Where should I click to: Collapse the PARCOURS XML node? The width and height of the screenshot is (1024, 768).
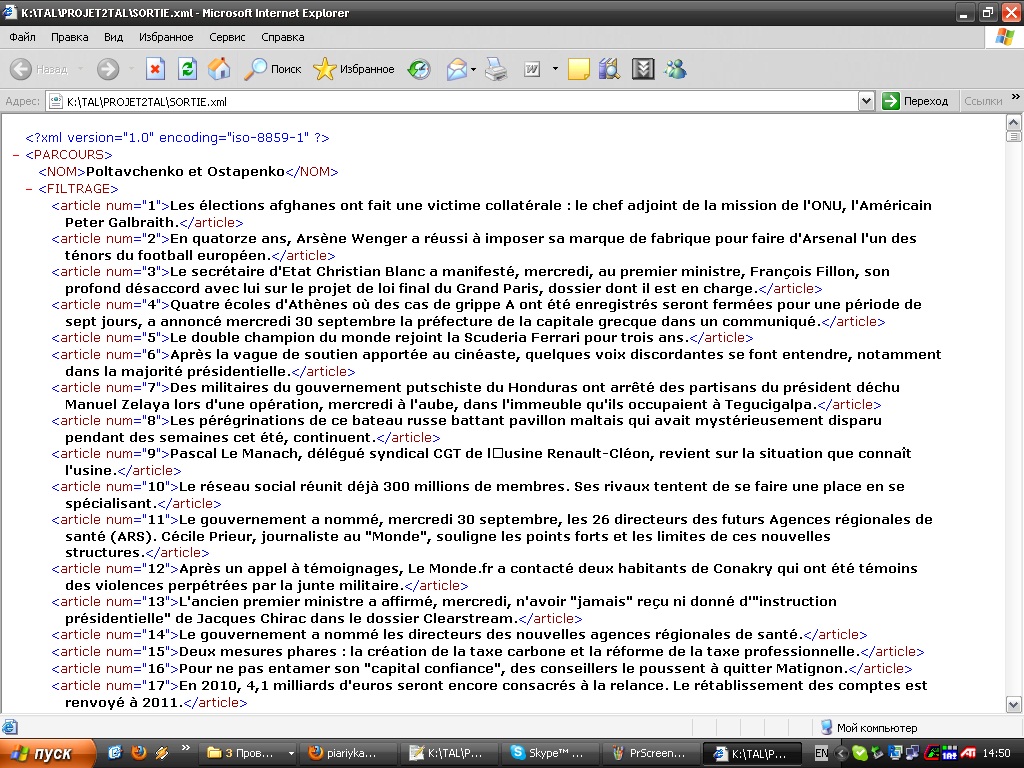coord(16,155)
